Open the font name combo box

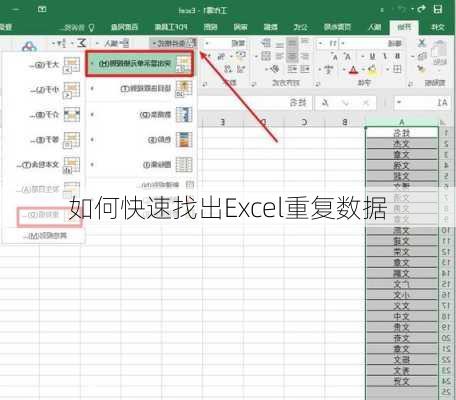pyautogui.click(x=372, y=43)
